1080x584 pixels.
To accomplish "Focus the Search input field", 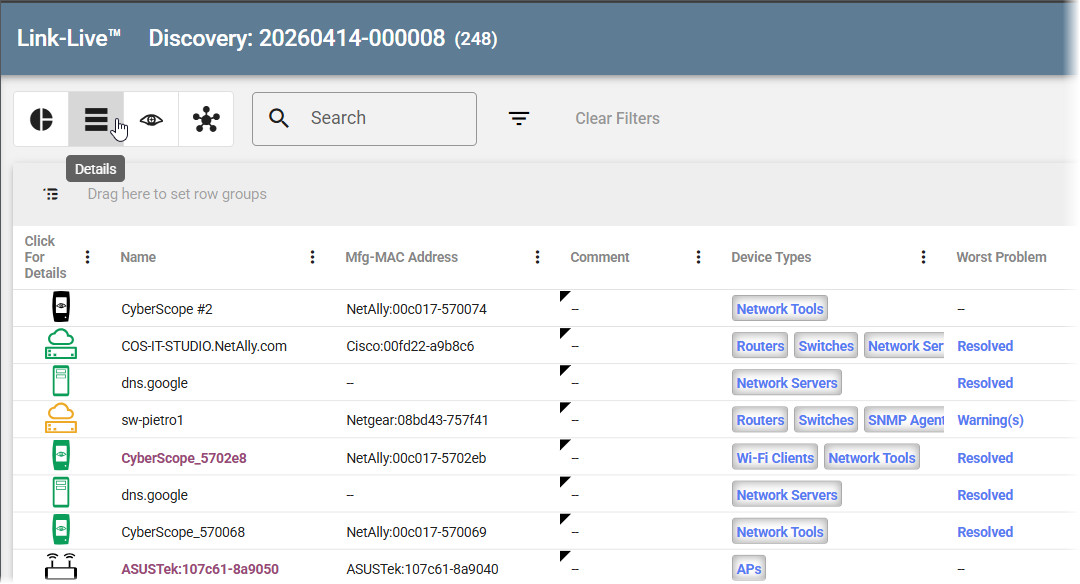I will (364, 118).
